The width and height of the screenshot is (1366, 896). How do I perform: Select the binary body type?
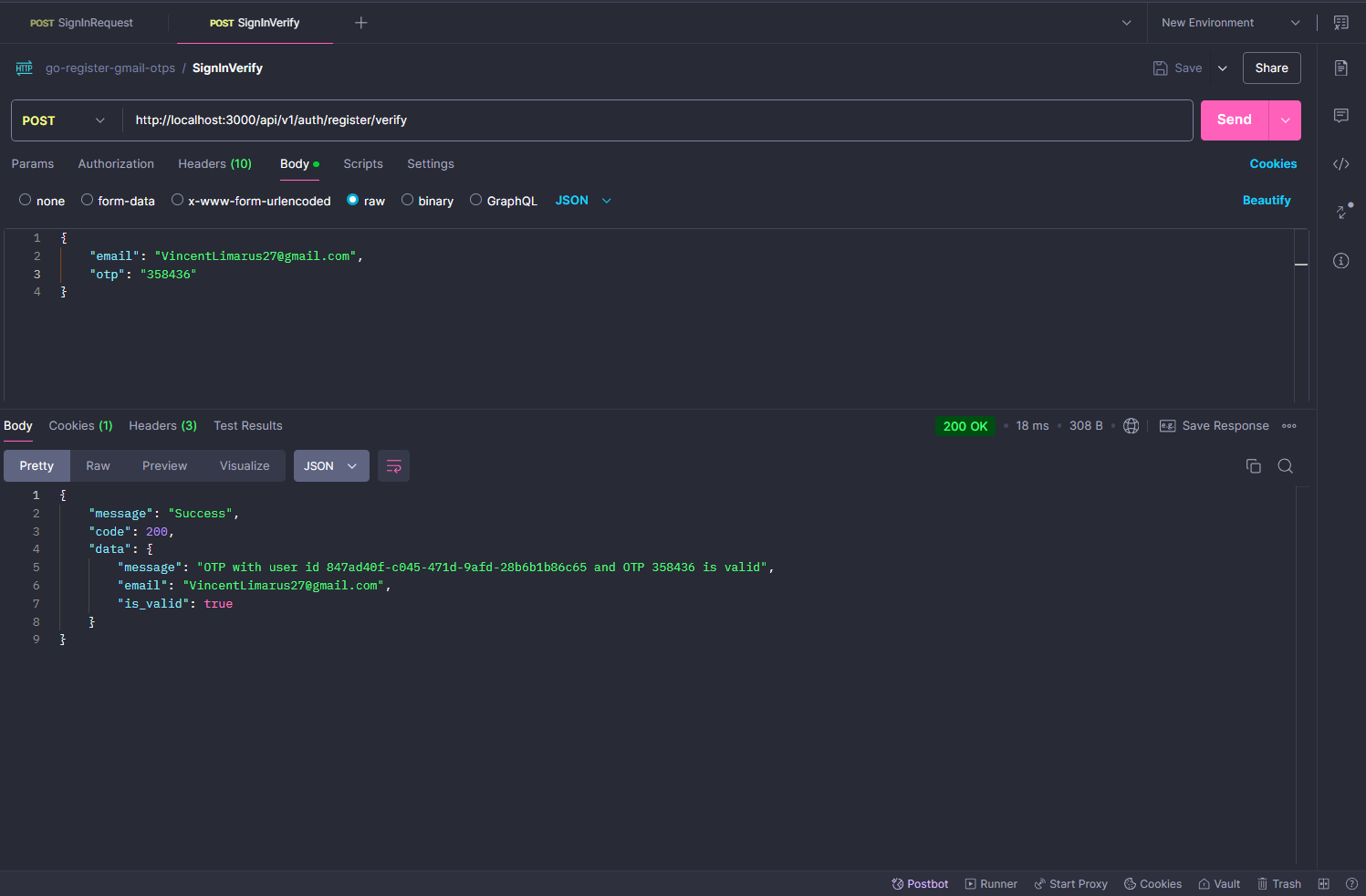427,201
